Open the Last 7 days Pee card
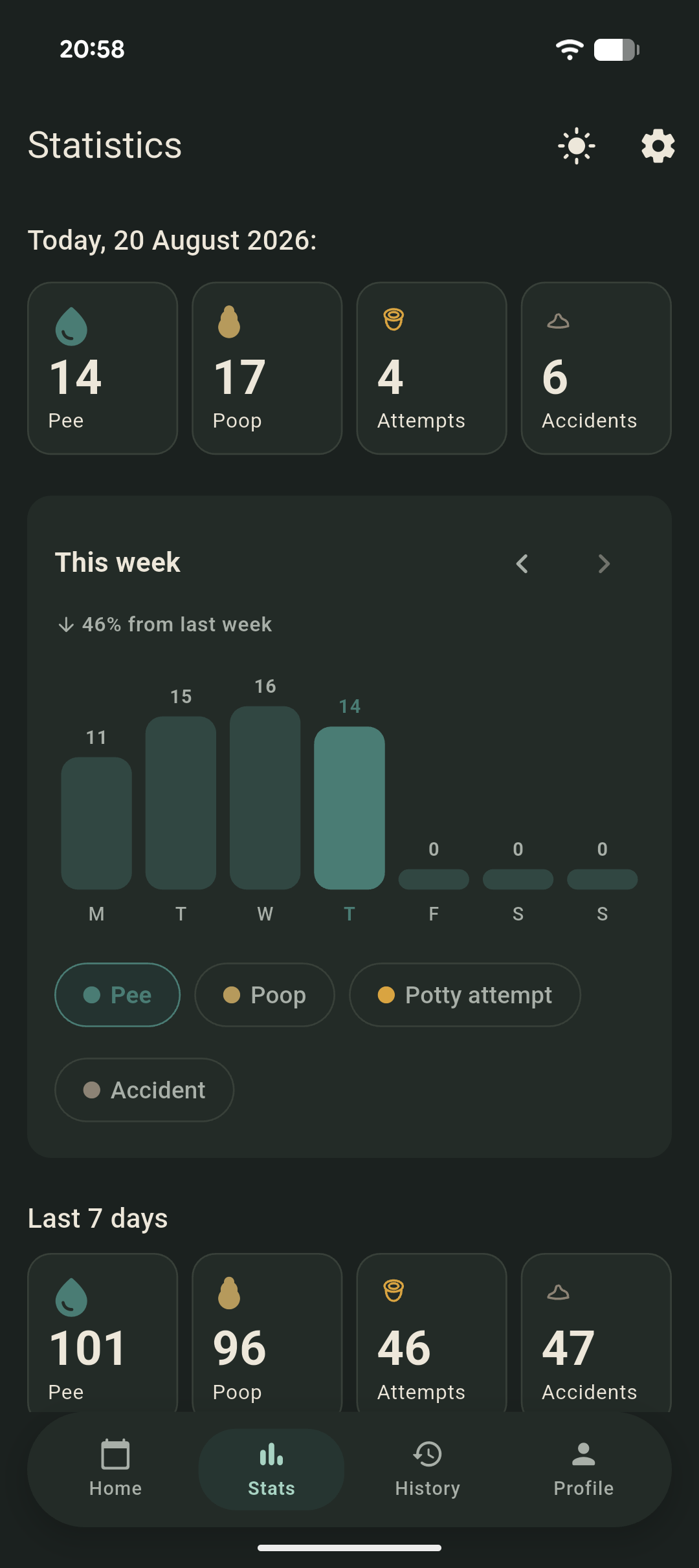The height and width of the screenshot is (1568, 699). (103, 1333)
